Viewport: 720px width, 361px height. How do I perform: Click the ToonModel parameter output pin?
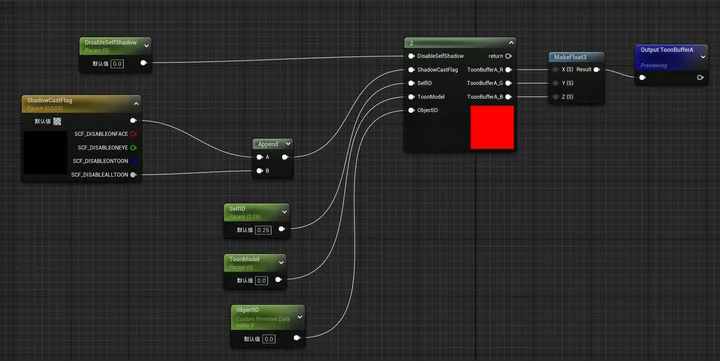pyautogui.click(x=278, y=279)
